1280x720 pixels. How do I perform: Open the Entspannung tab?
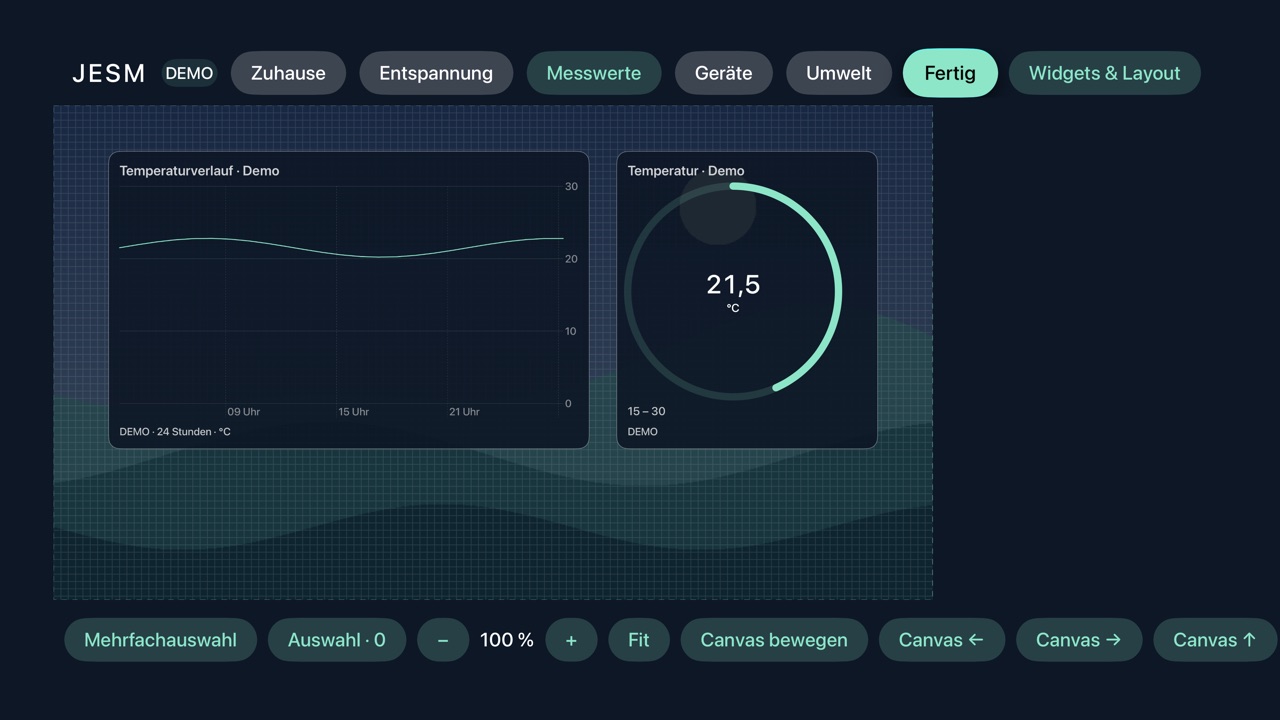click(436, 73)
